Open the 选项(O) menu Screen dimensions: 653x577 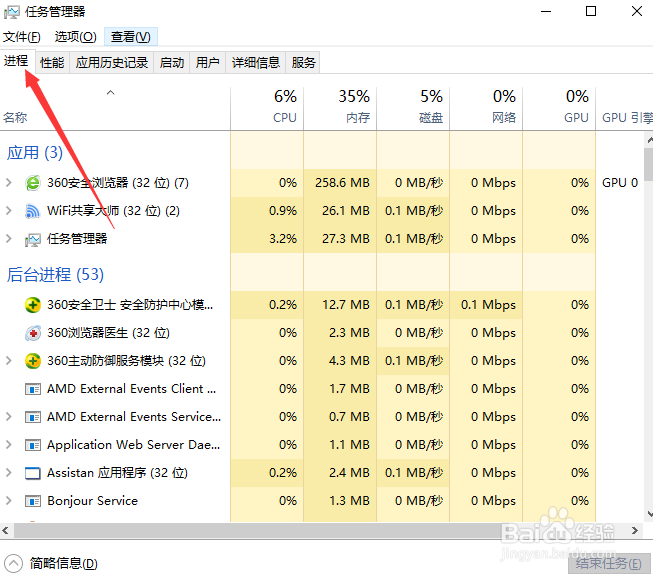click(x=75, y=37)
